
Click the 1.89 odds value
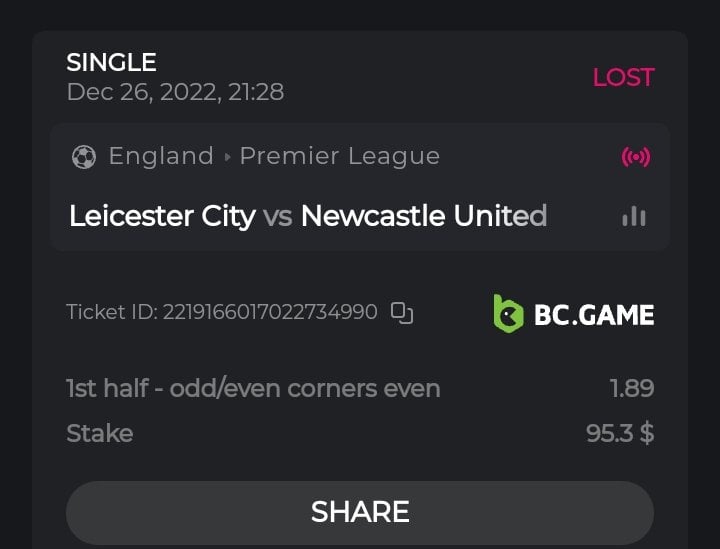pyautogui.click(x=632, y=388)
